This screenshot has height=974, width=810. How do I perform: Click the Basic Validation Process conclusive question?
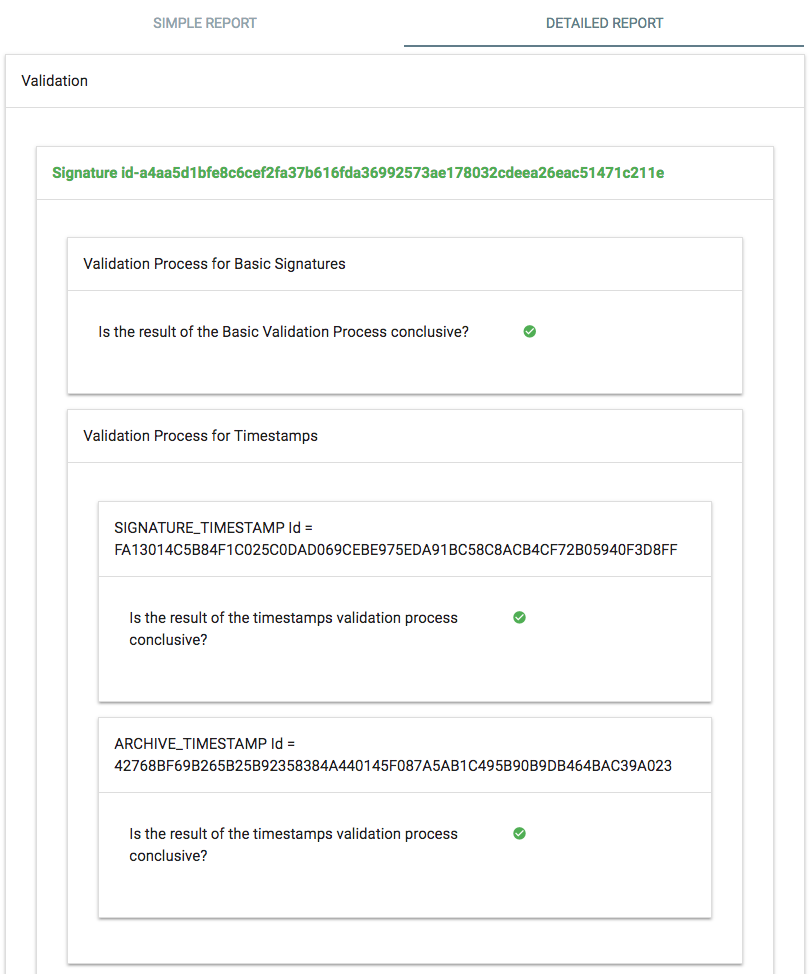tap(283, 332)
